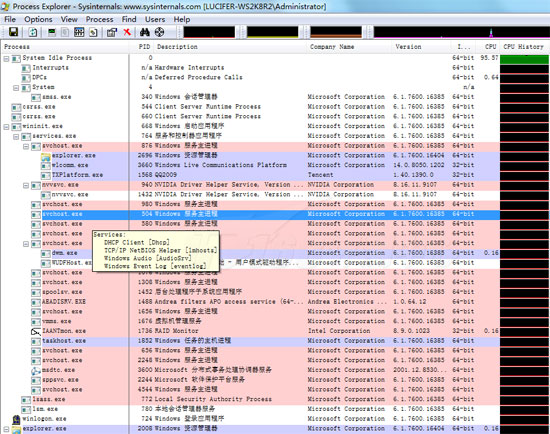
Task: Collapse the wininit.exe tree node
Action: [x=6, y=127]
